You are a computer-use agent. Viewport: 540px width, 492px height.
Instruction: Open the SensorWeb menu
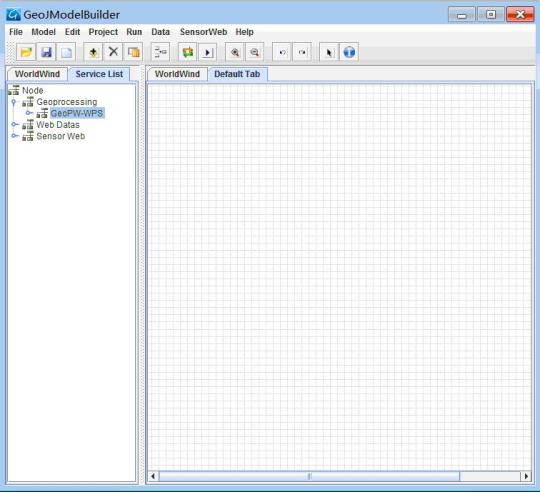tap(203, 32)
